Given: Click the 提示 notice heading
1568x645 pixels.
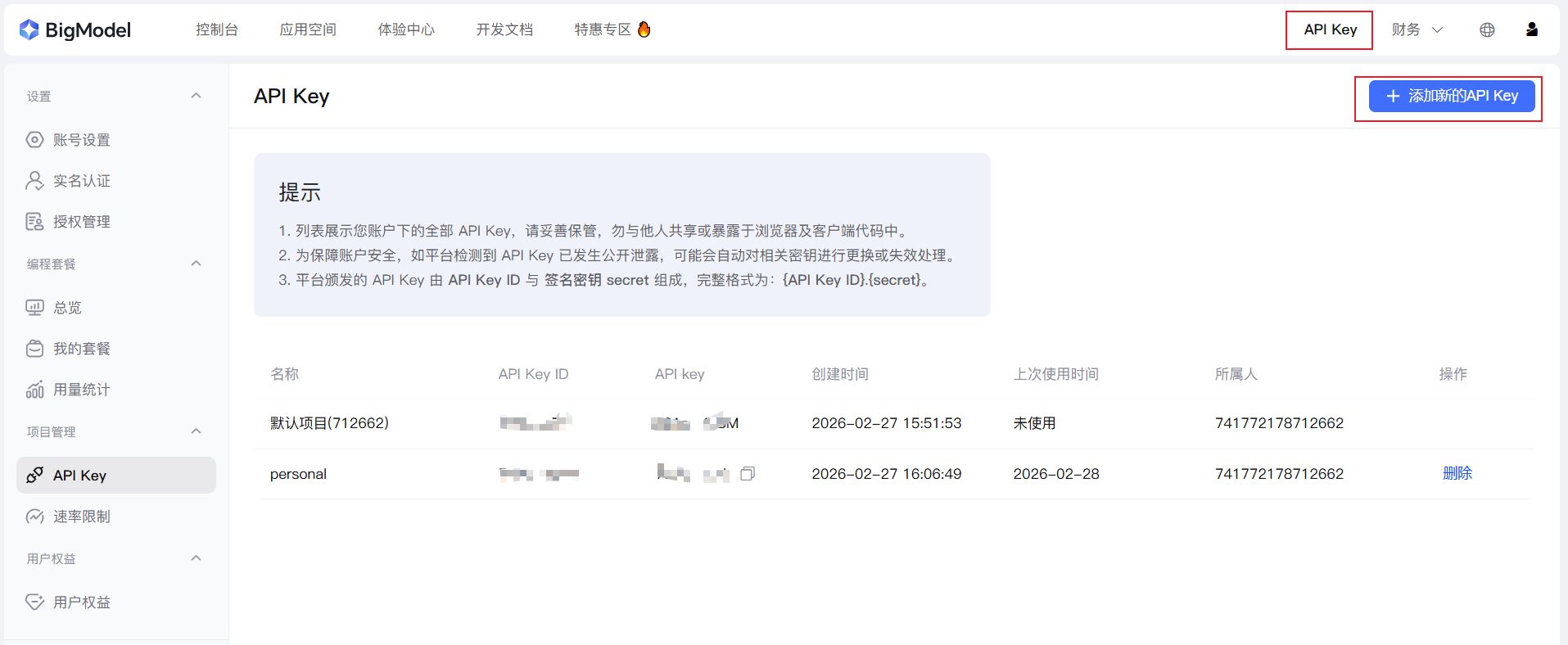Looking at the screenshot, I should coord(300,192).
